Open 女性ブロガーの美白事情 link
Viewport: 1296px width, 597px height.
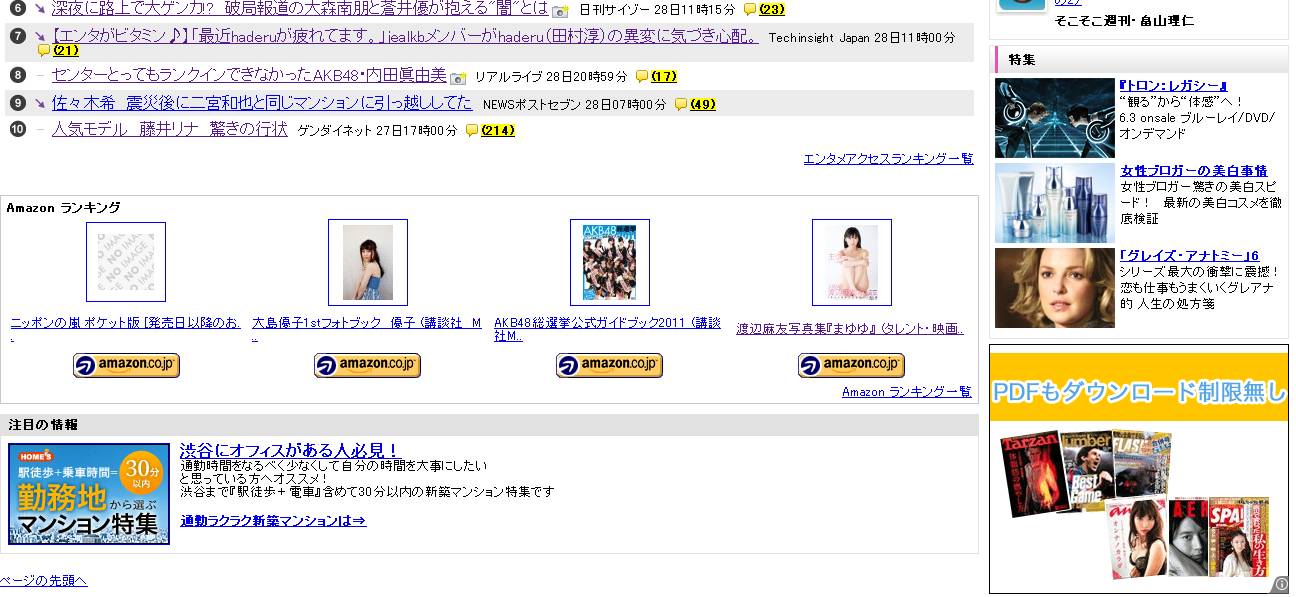[x=1194, y=171]
